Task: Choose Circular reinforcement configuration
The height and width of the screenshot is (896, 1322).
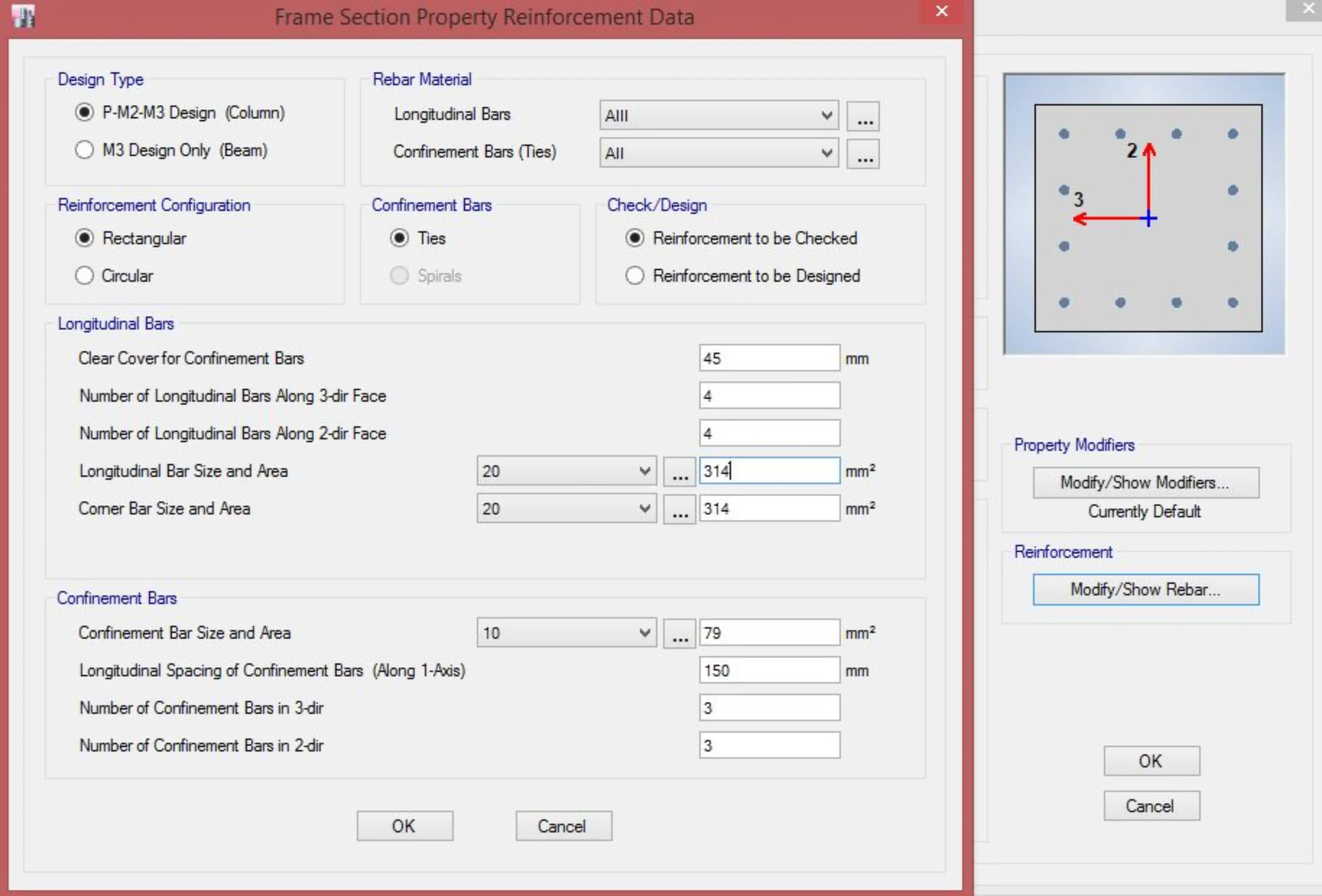Action: (84, 276)
